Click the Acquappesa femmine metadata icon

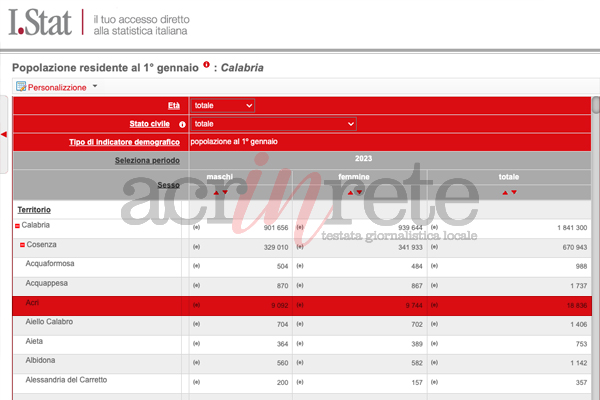[x=300, y=285]
